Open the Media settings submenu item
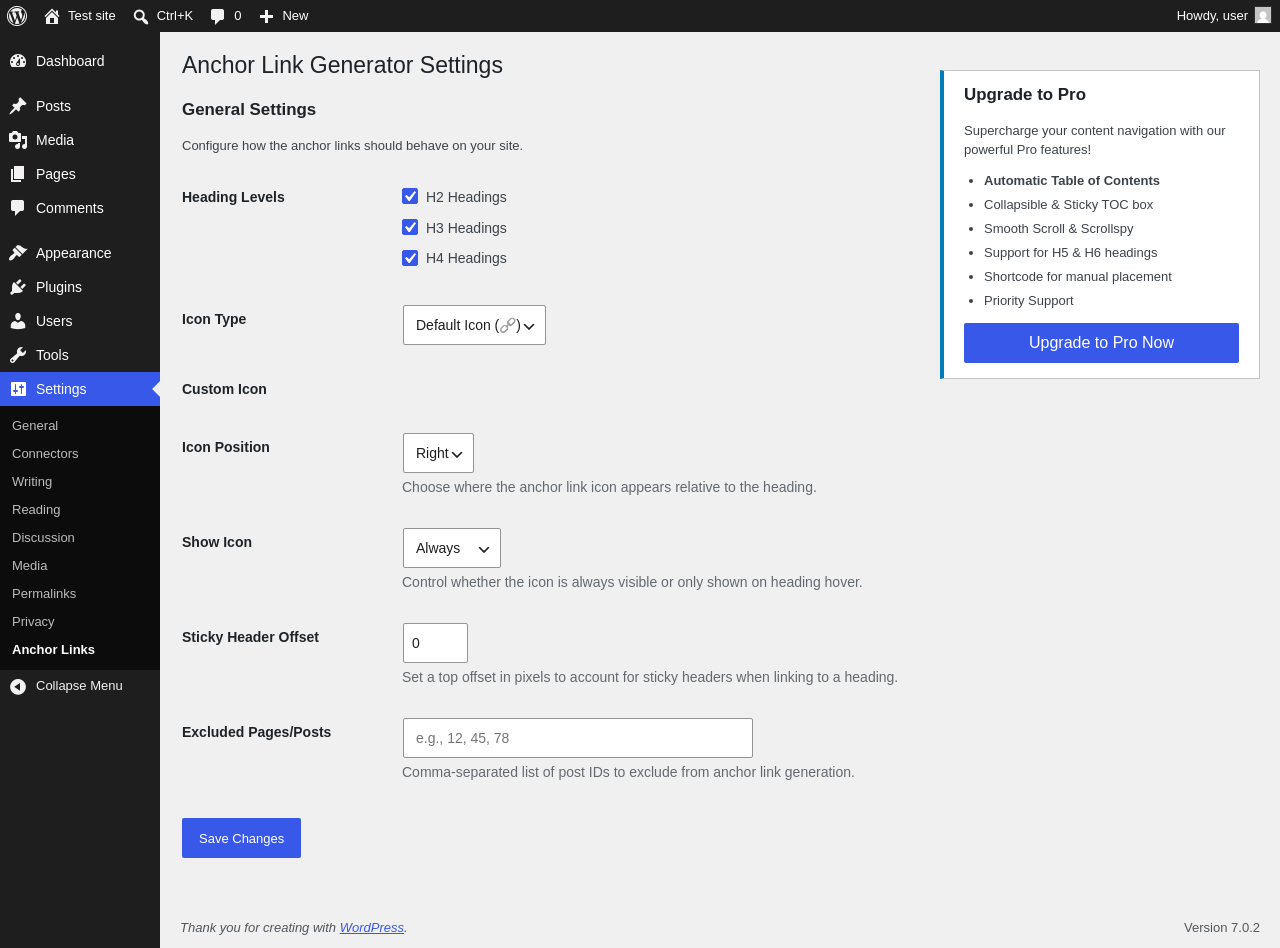The height and width of the screenshot is (948, 1280). click(x=29, y=565)
